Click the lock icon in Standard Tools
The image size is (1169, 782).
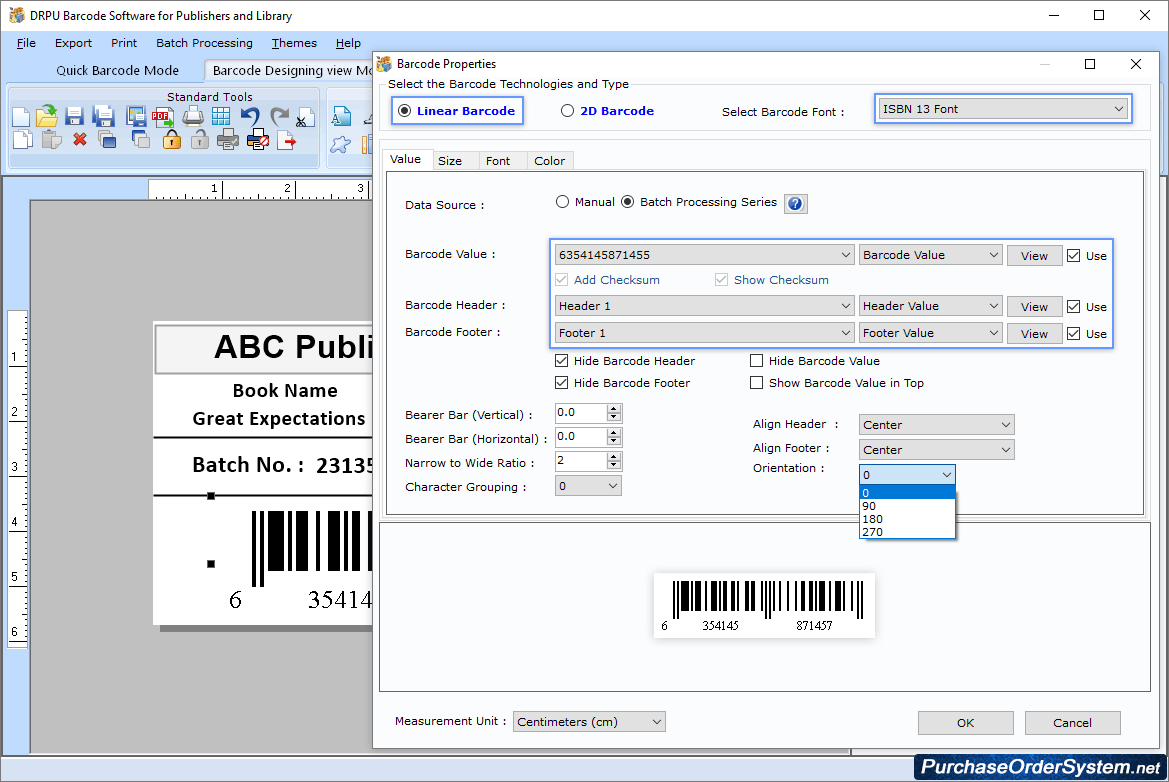coord(170,140)
